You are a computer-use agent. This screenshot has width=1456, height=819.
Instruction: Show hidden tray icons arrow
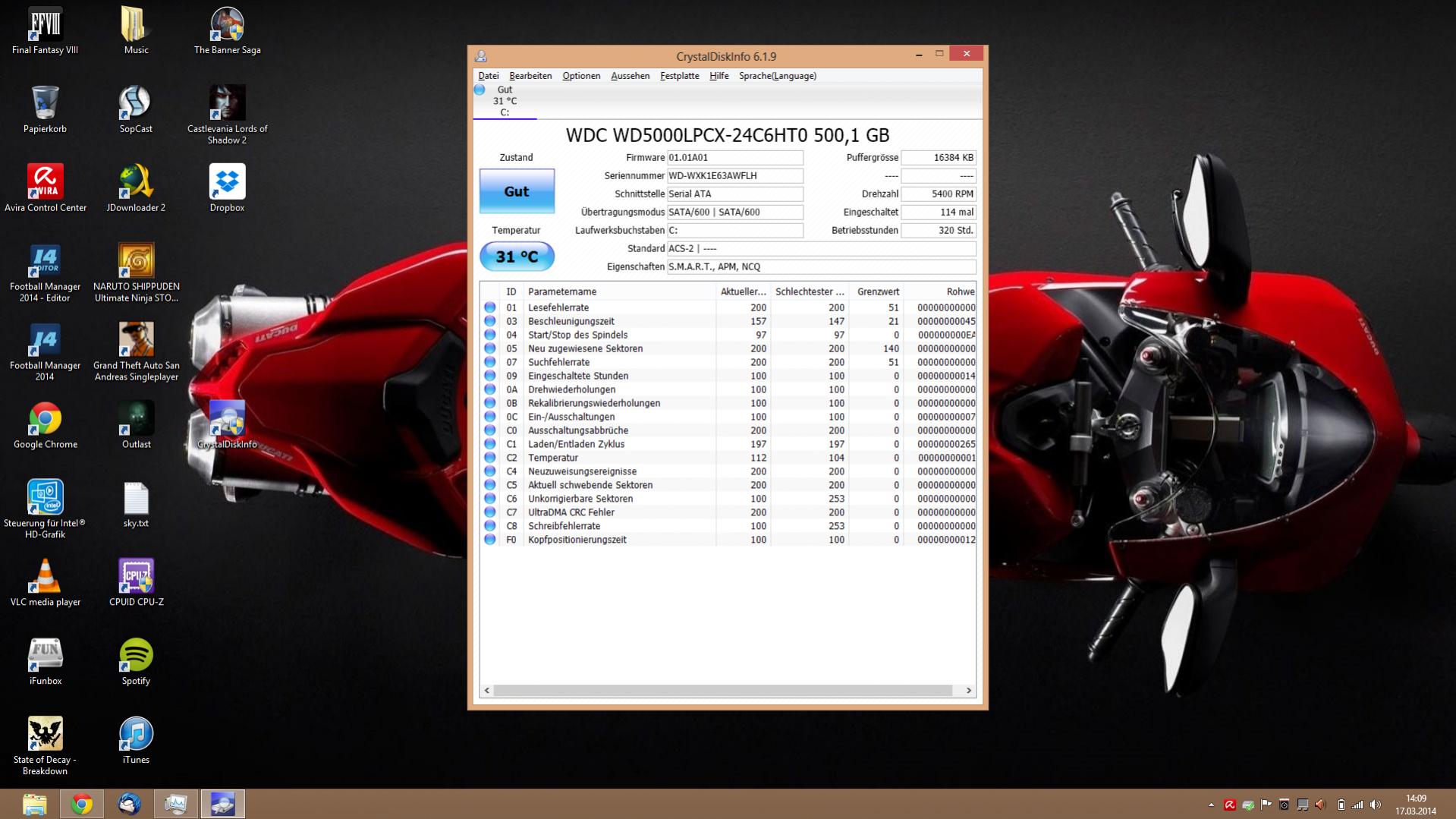[1211, 805]
